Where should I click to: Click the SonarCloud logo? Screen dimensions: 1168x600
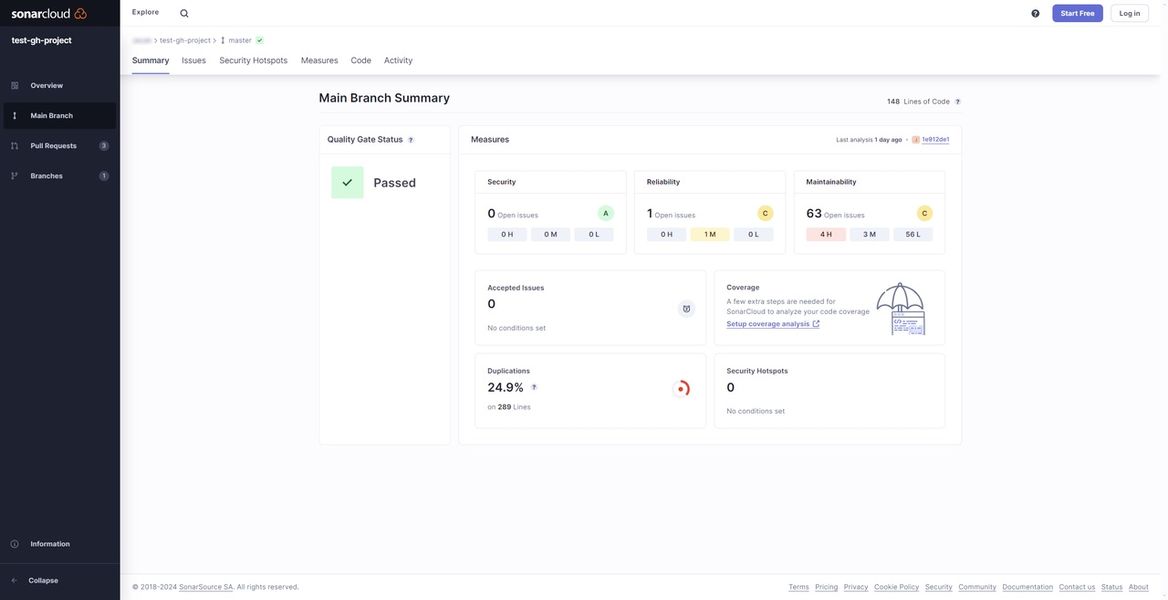(x=49, y=13)
